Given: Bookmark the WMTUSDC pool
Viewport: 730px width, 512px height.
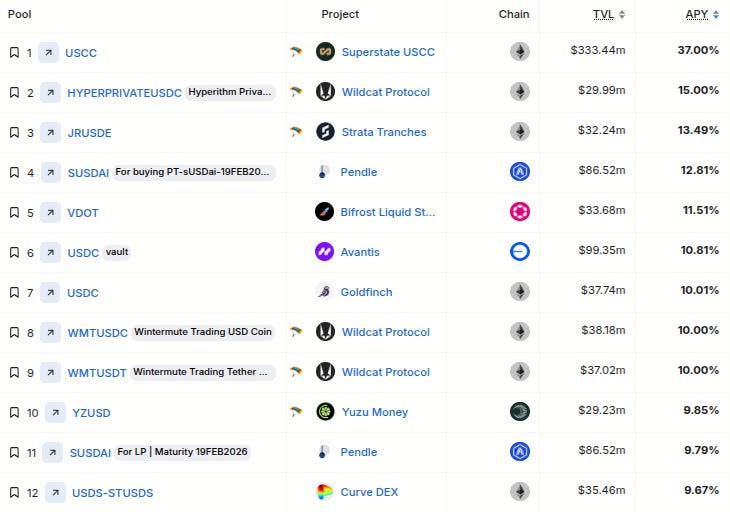Looking at the screenshot, I should click(x=14, y=332).
